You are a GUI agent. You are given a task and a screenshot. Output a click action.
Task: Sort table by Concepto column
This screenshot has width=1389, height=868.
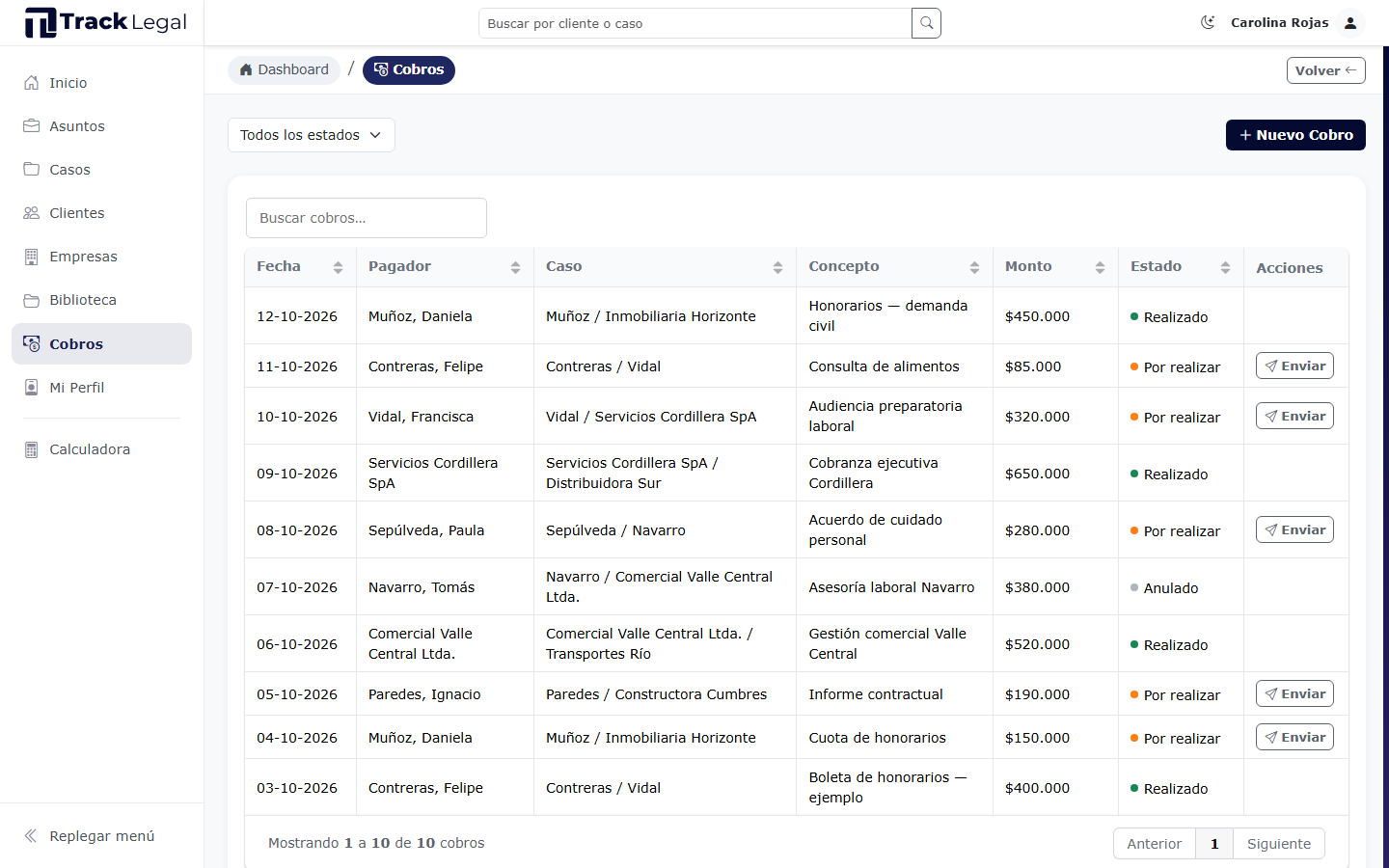pyautogui.click(x=894, y=267)
